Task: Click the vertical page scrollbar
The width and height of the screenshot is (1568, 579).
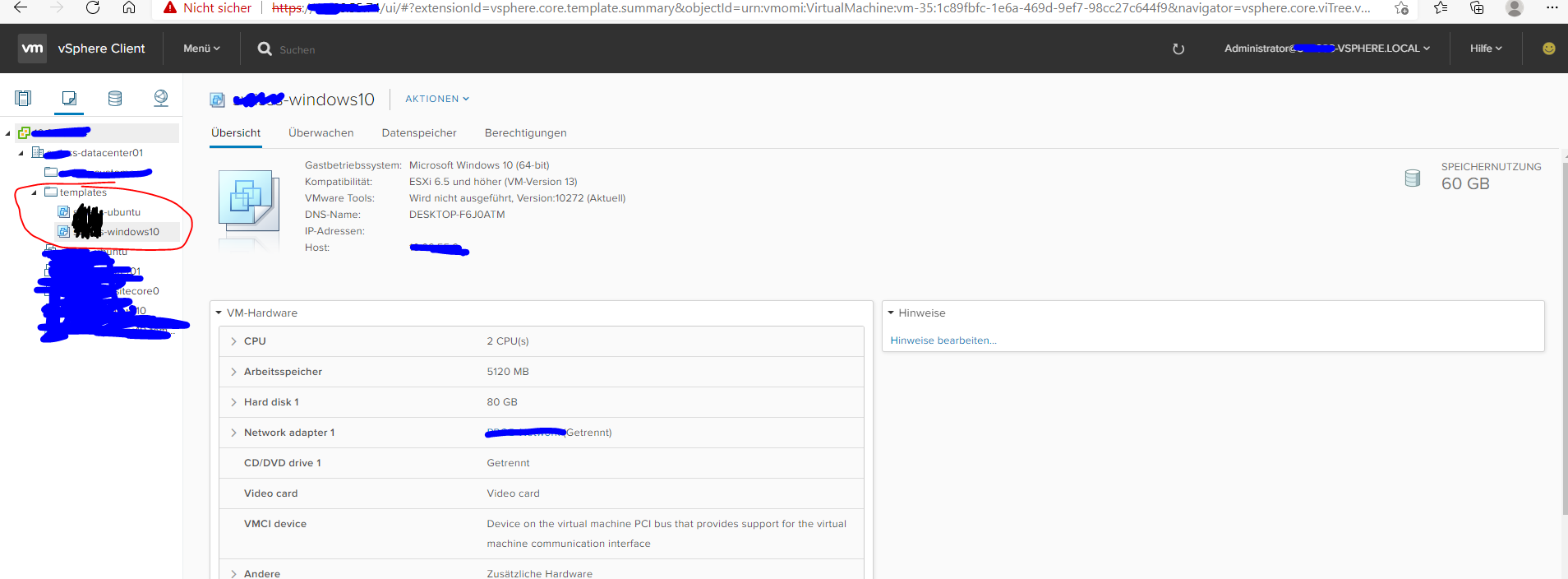Action: click(x=1564, y=339)
